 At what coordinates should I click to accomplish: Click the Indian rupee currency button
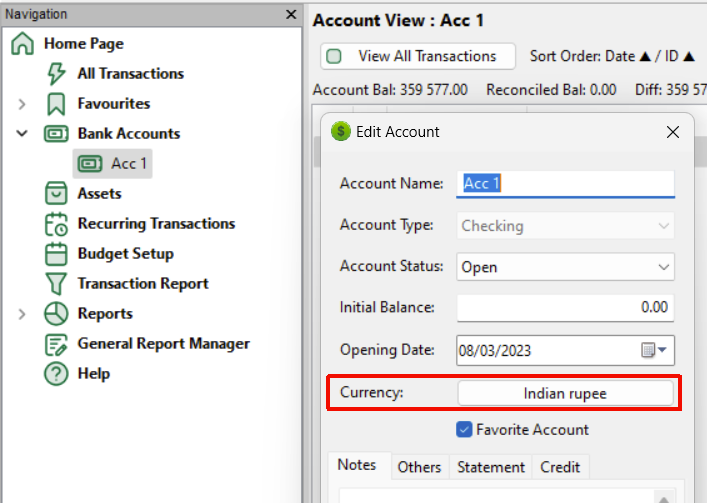click(565, 393)
